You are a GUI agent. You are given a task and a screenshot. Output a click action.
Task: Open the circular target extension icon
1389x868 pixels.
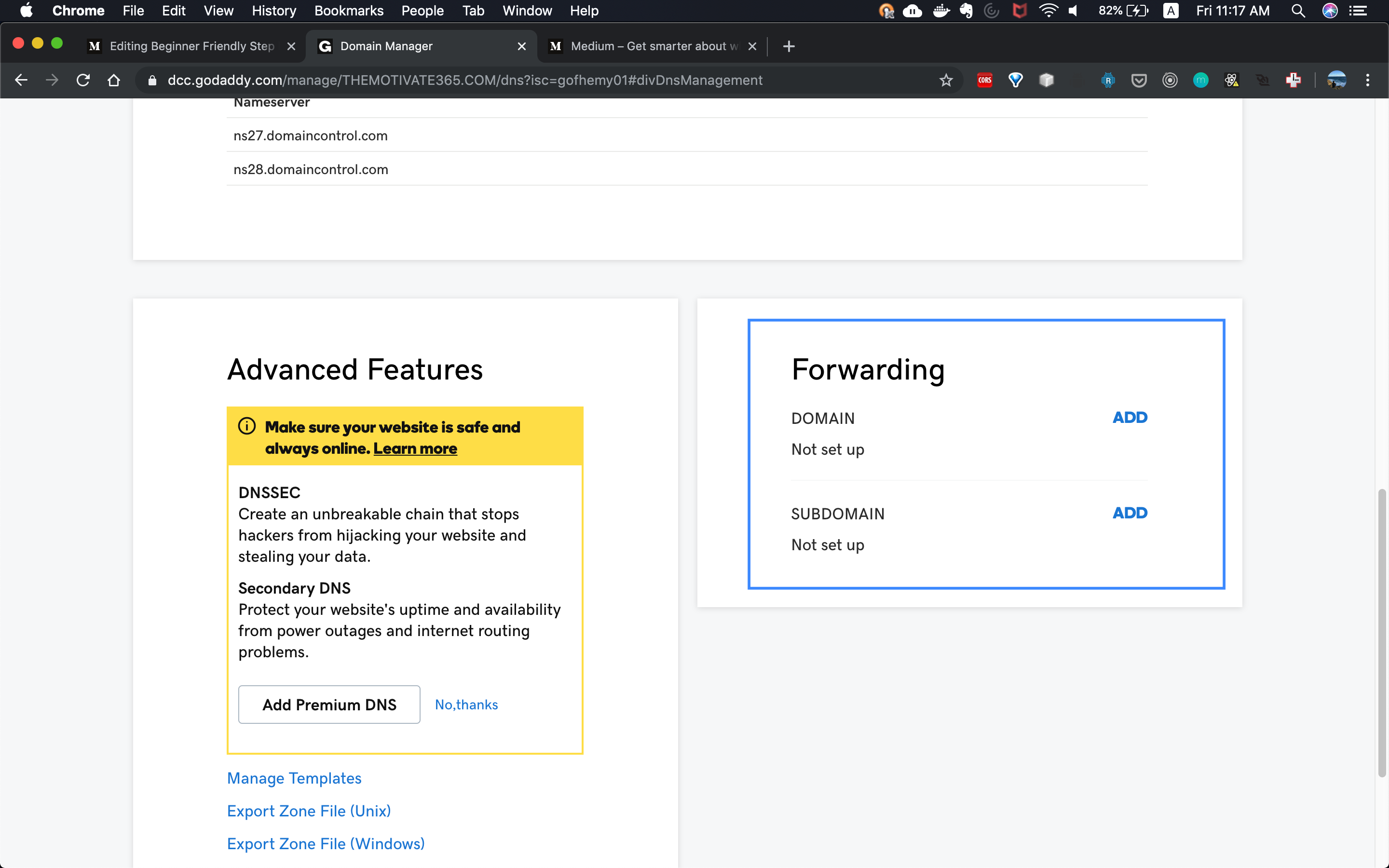pyautogui.click(x=1170, y=81)
